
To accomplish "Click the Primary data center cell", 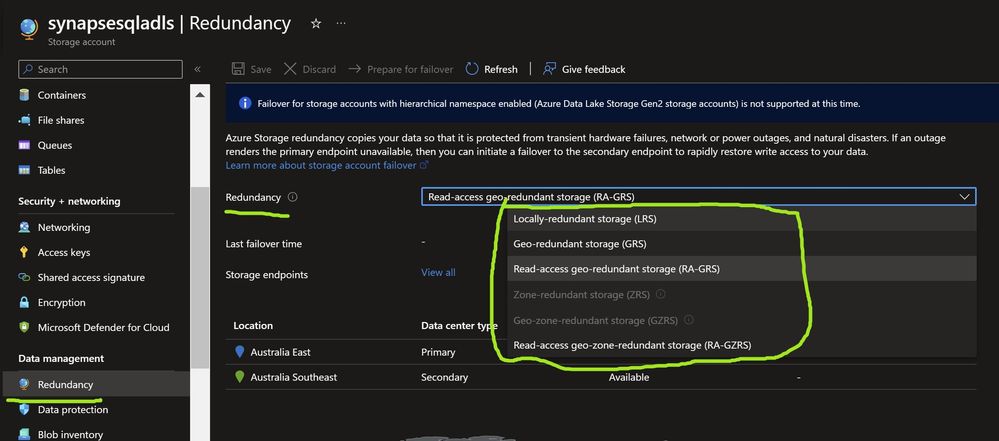I will point(438,352).
